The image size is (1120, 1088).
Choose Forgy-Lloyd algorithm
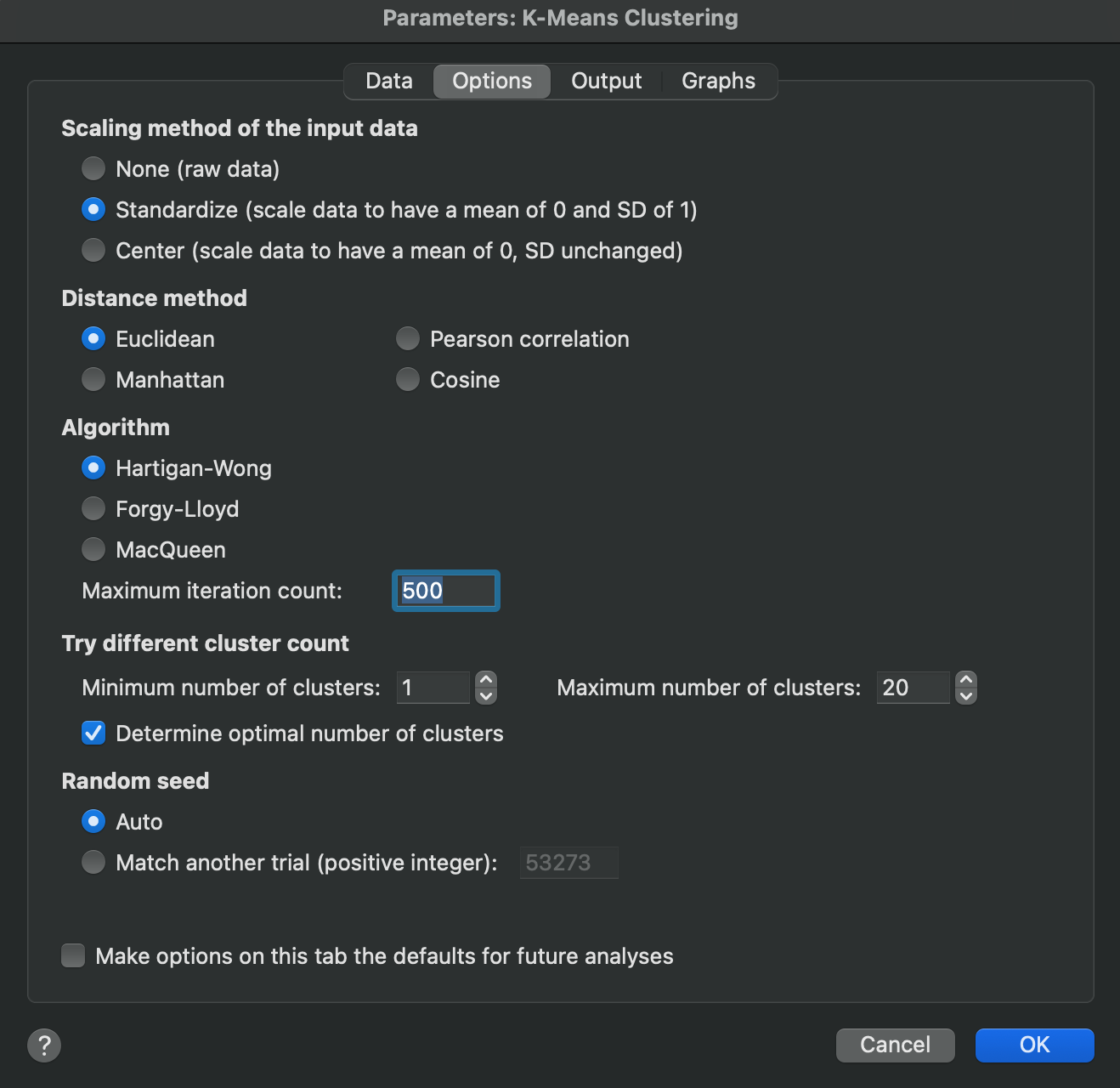click(x=93, y=508)
